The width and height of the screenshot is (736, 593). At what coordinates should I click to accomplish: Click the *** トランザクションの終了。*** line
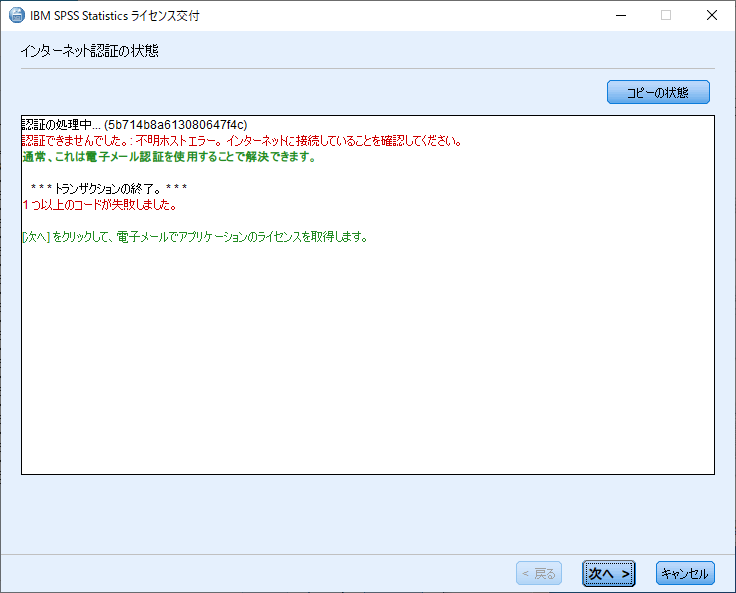click(x=109, y=189)
